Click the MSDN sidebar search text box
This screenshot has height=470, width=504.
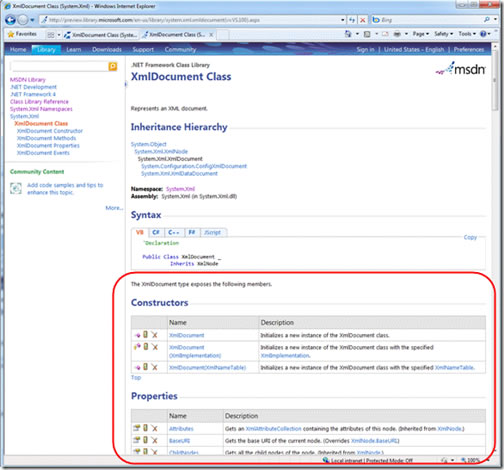pyautogui.click(x=59, y=66)
